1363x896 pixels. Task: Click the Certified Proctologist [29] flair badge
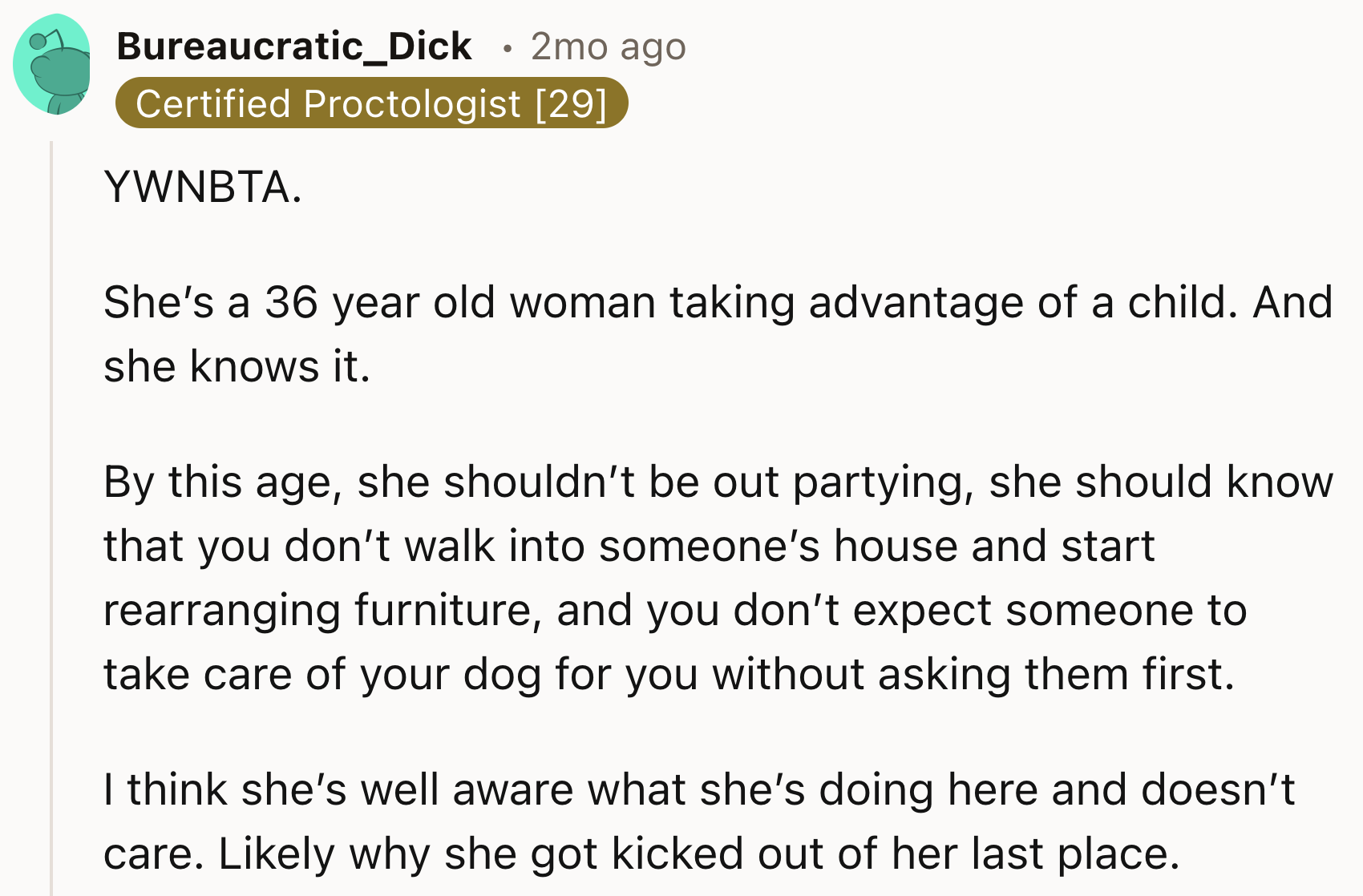[371, 103]
